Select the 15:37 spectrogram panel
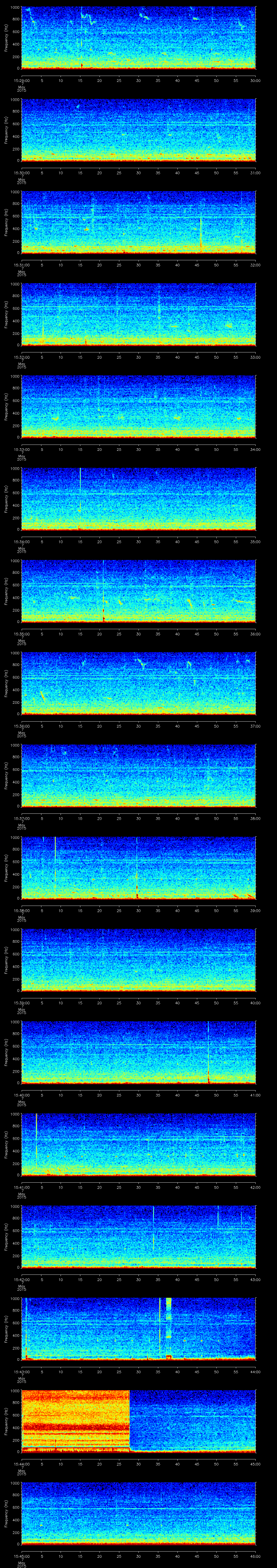Screen dimensions: 277x1568 click(x=139, y=775)
